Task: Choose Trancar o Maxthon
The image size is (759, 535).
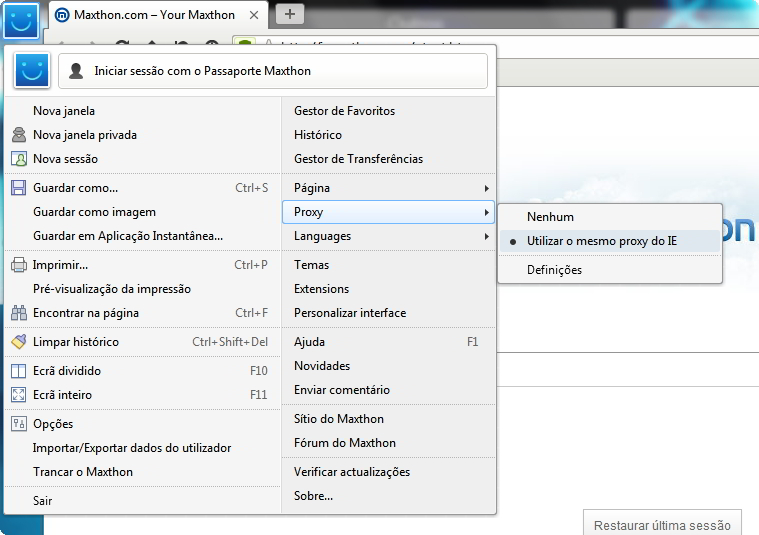Action: [x=143, y=472]
